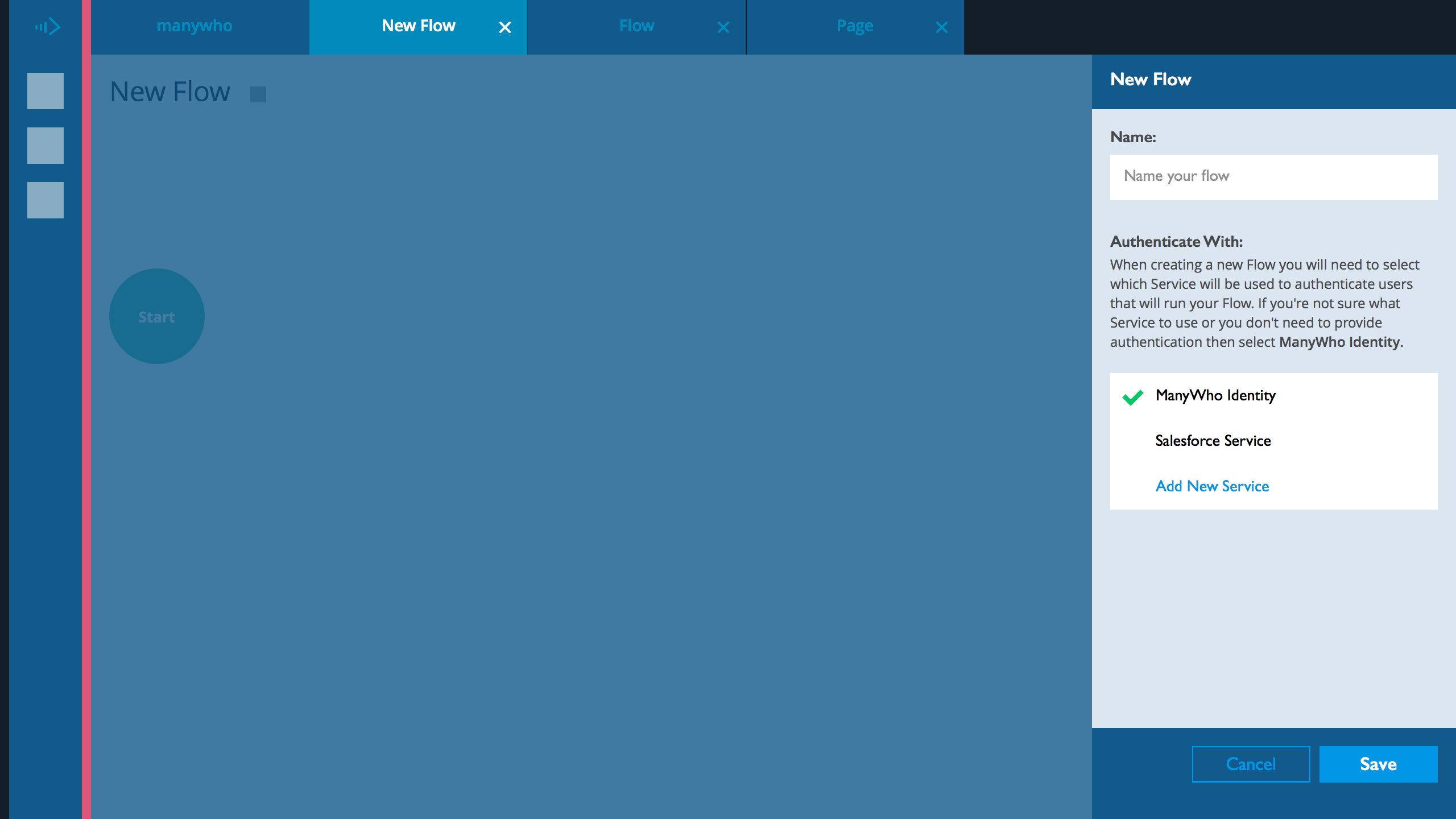Select ManyWho Identity authentication option
The height and width of the screenshot is (819, 1456).
[1274, 396]
